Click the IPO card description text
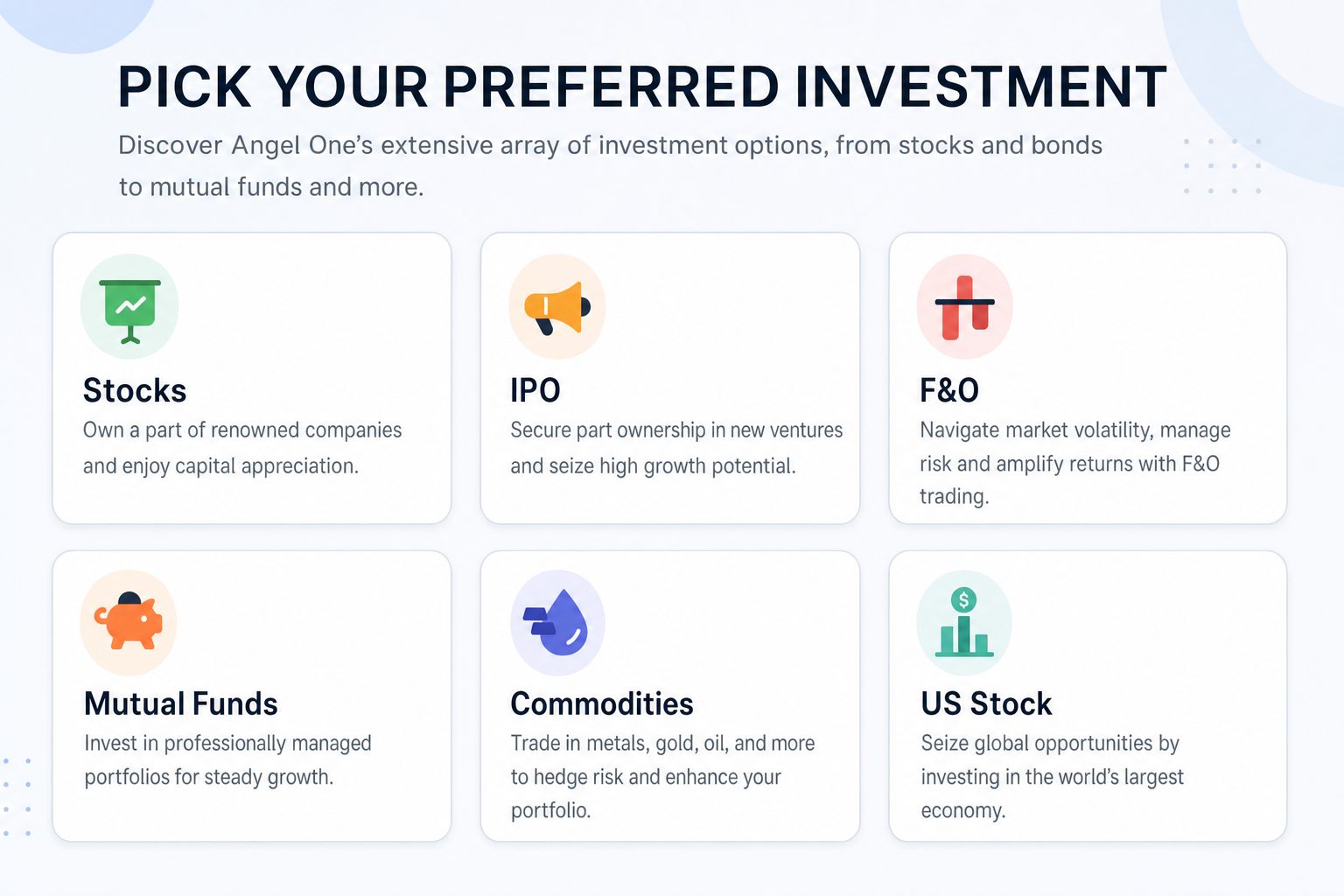Image resolution: width=1344 pixels, height=896 pixels. coord(676,448)
